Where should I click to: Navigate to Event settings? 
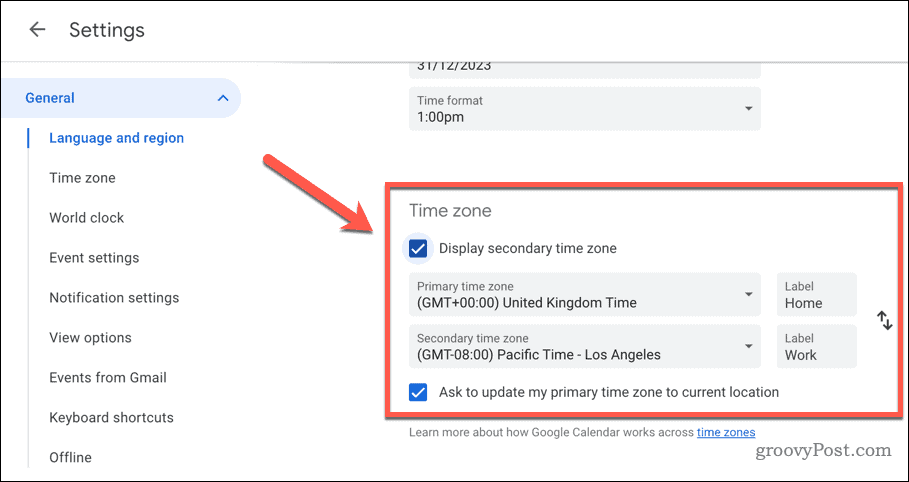[x=94, y=258]
